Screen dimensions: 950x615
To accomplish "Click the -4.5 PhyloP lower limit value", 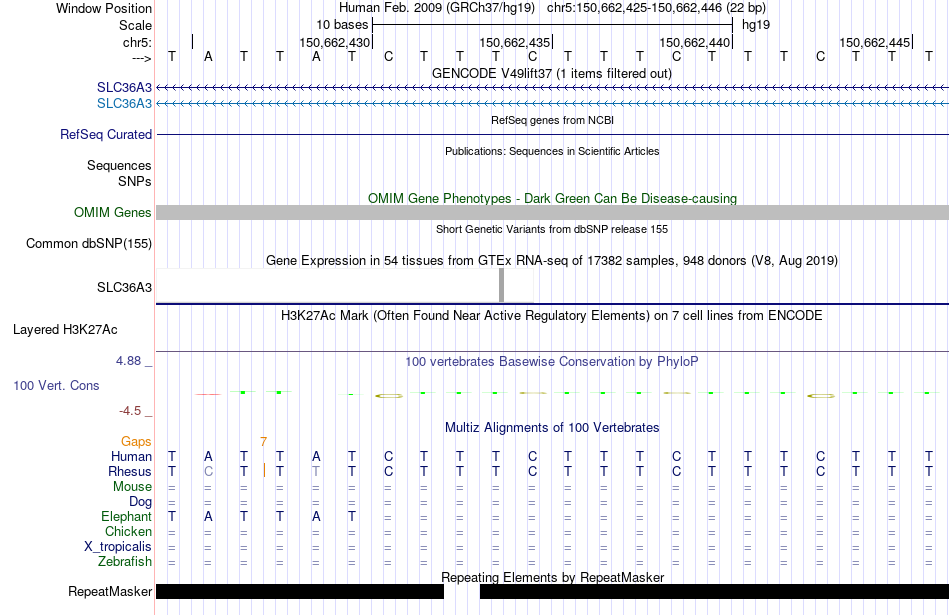I will (x=130, y=411).
